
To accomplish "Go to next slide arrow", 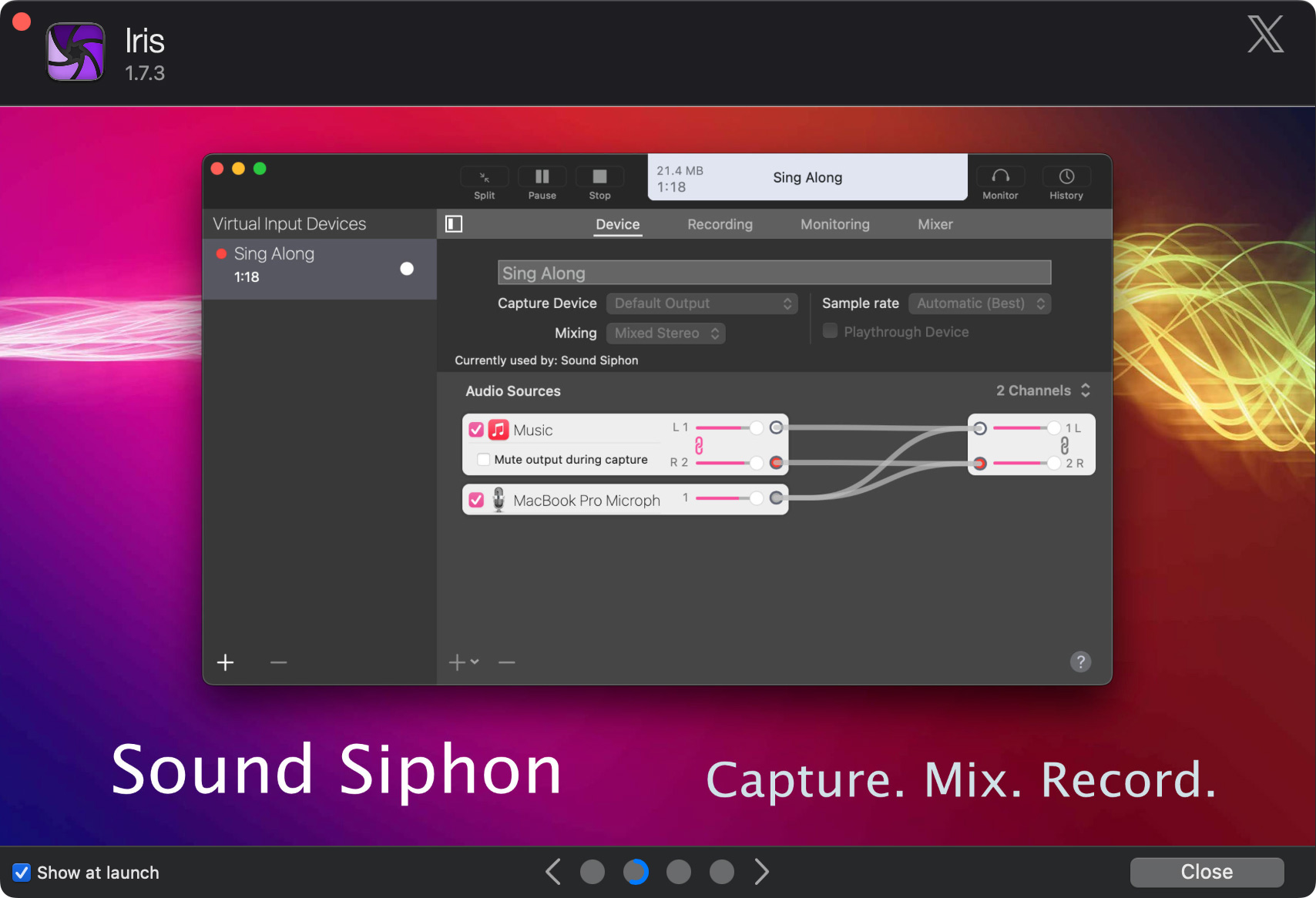I will [x=761, y=872].
